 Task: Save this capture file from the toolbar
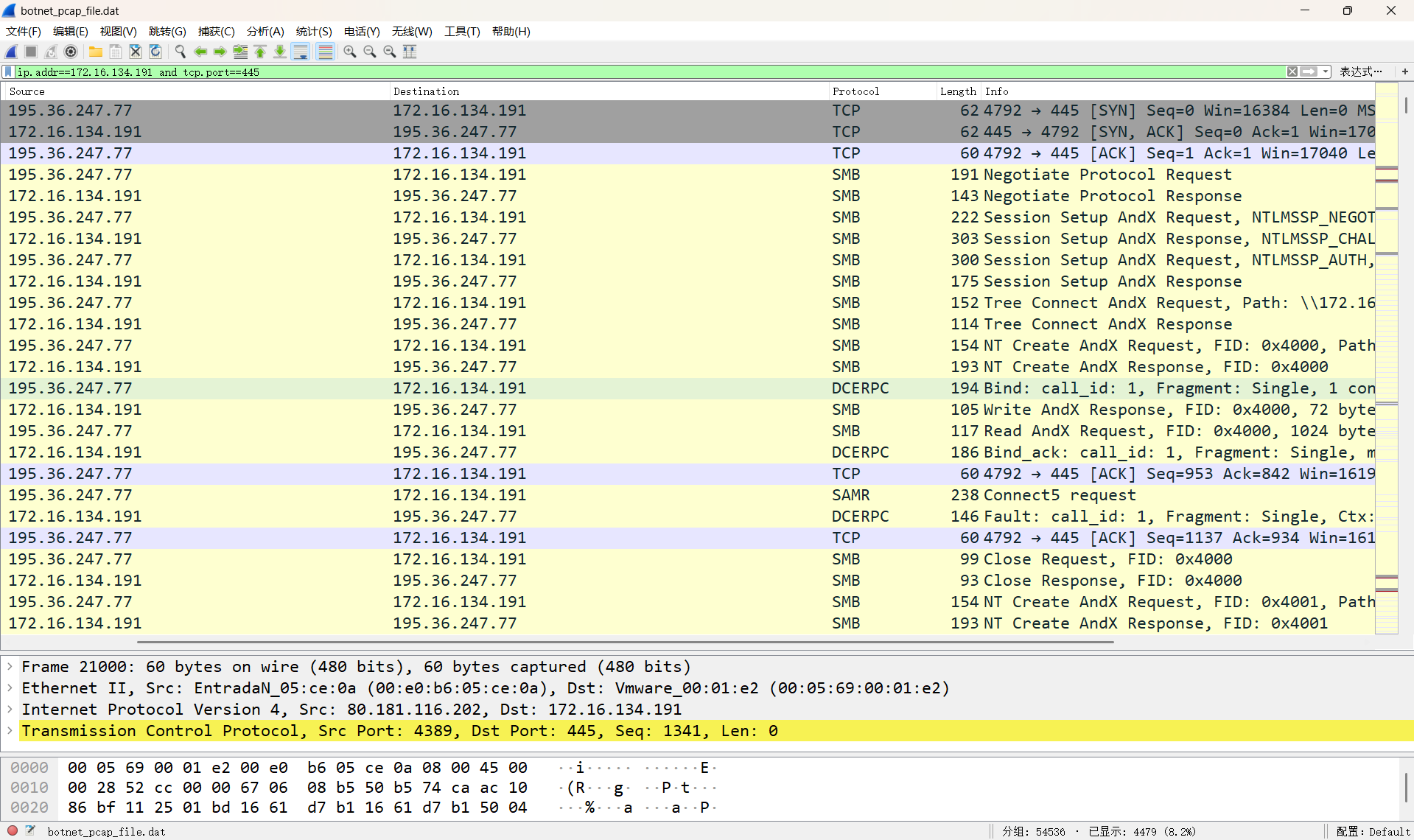[x=116, y=52]
